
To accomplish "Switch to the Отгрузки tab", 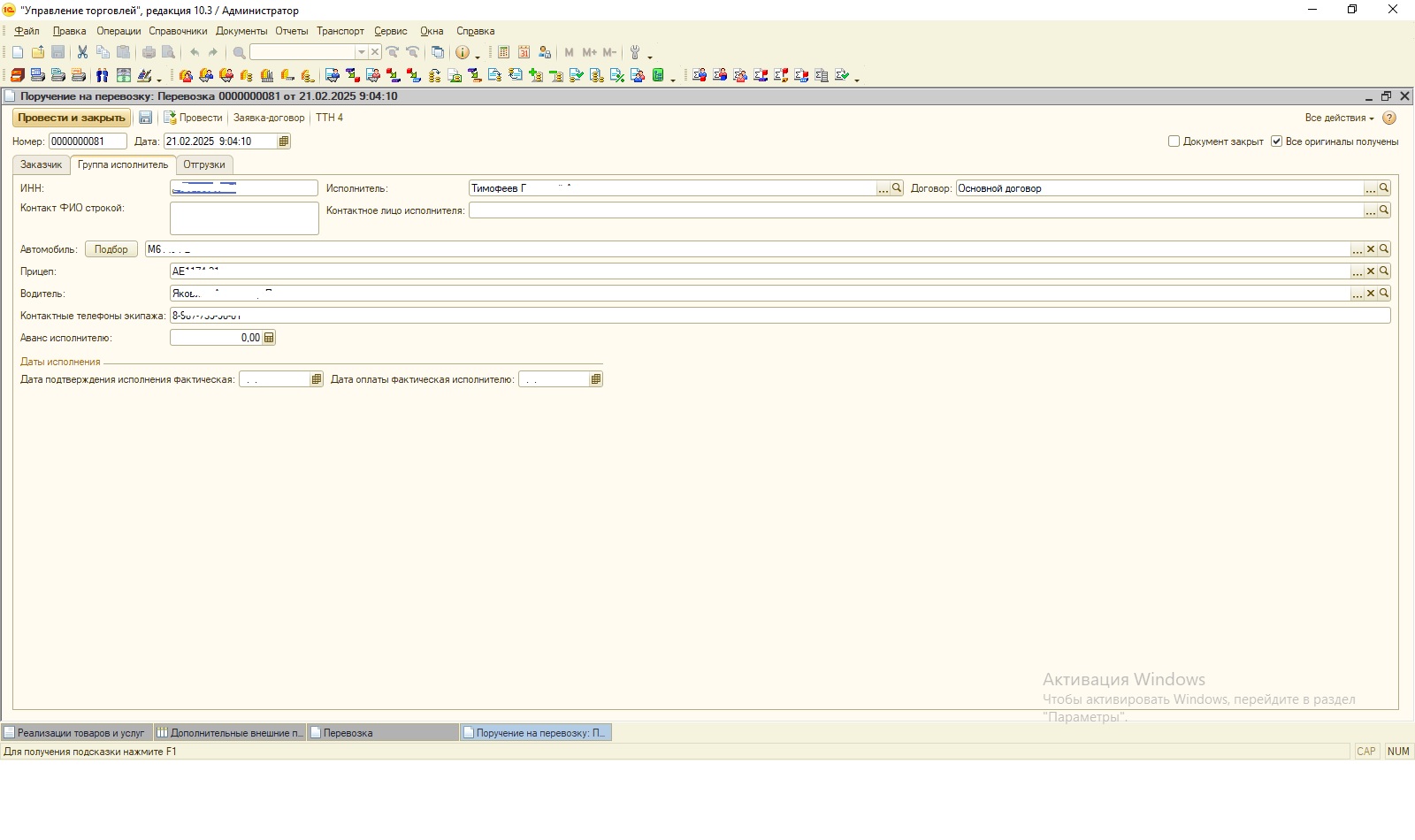I will coord(204,164).
